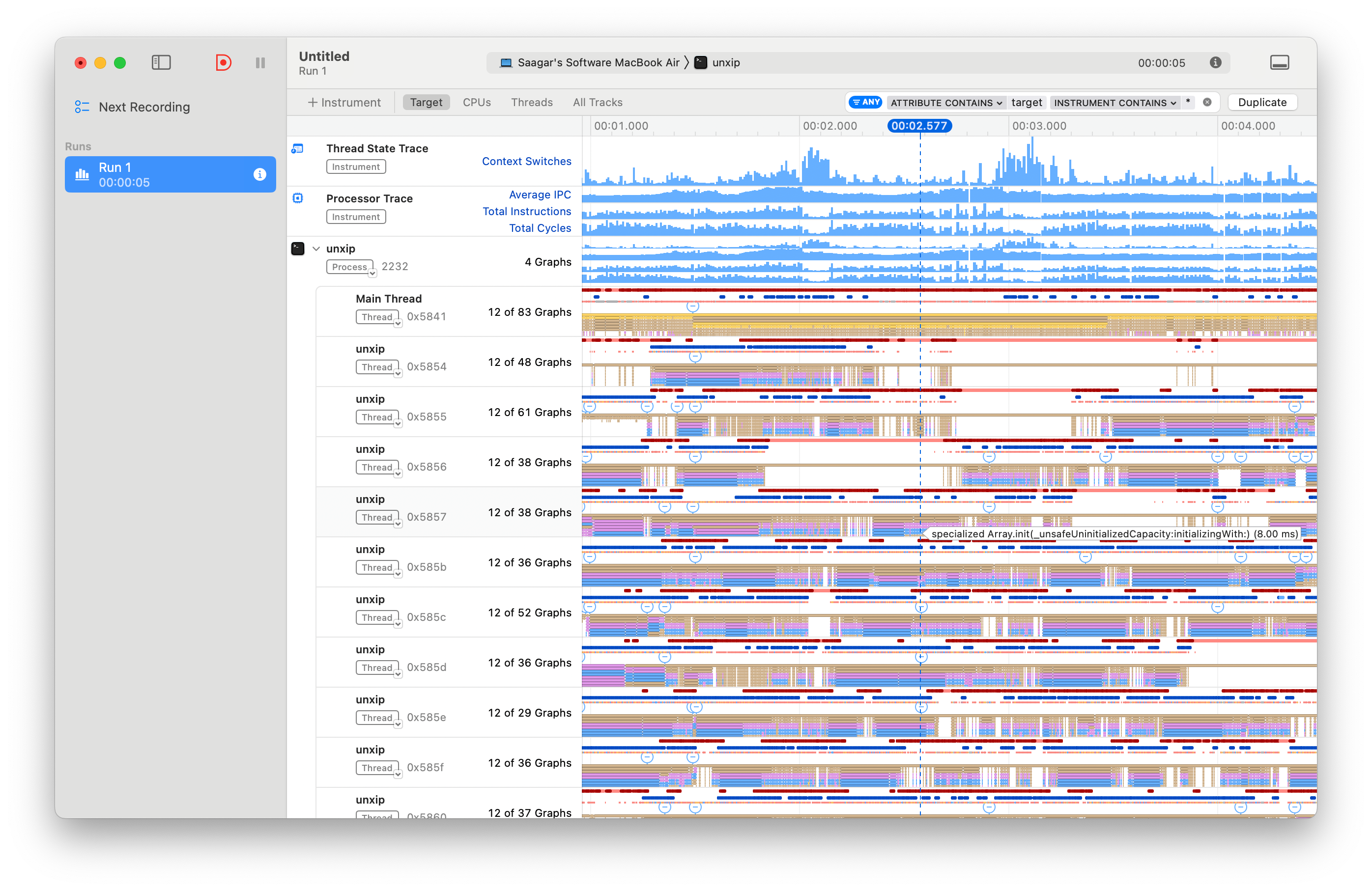Click the Array.init tooltip on thread 0x5857 track
This screenshot has height=891, width=1372.
(x=1114, y=534)
